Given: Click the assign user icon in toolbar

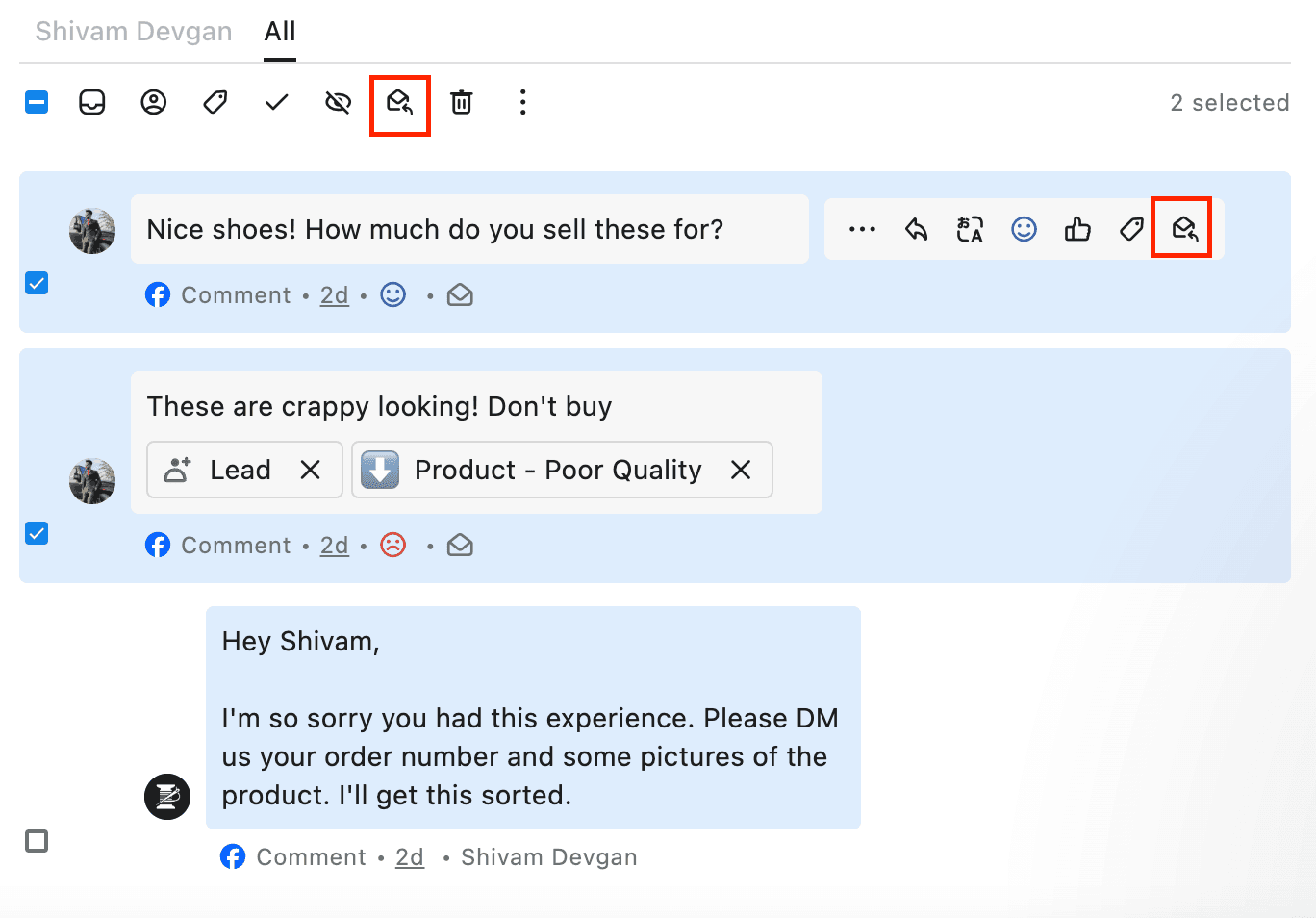Looking at the screenshot, I should (154, 102).
